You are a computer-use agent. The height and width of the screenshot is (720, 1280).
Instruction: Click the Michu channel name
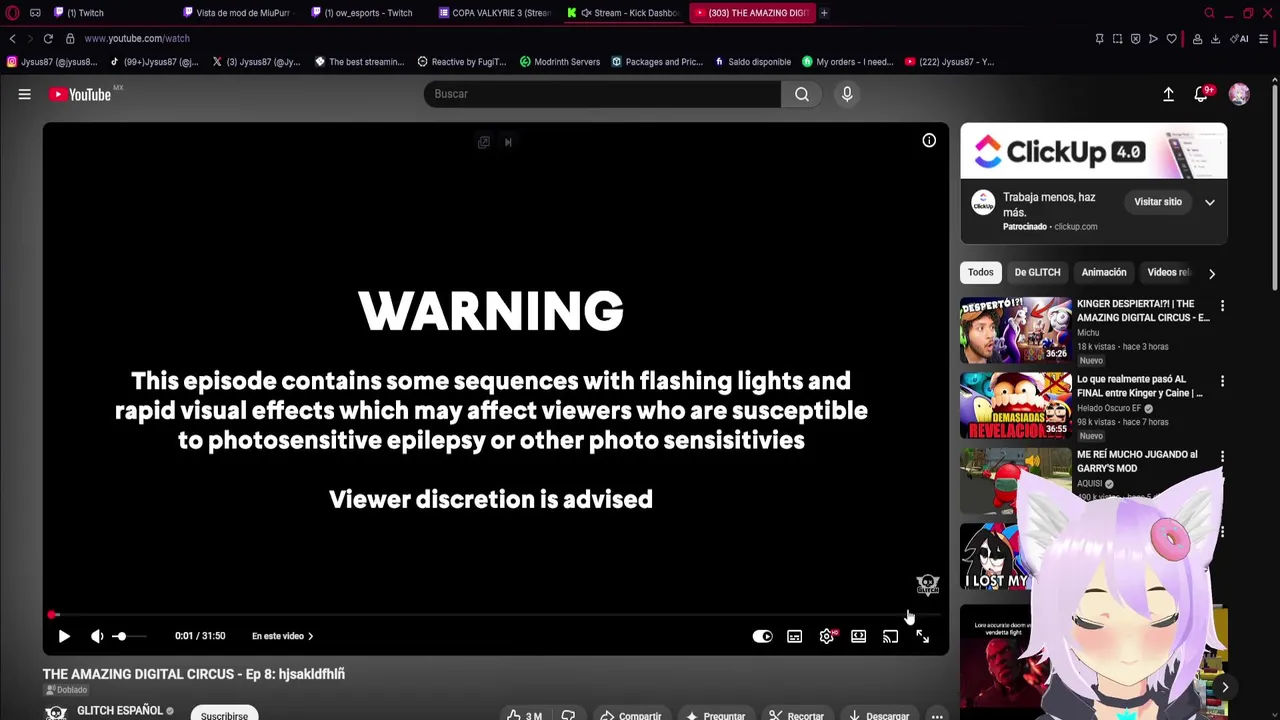click(x=1088, y=332)
